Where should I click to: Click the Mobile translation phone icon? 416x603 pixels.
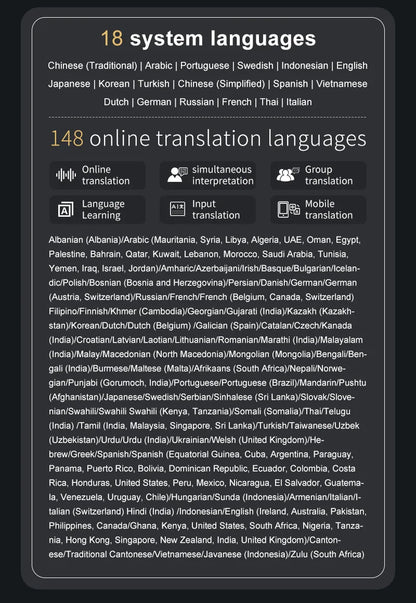click(x=289, y=210)
